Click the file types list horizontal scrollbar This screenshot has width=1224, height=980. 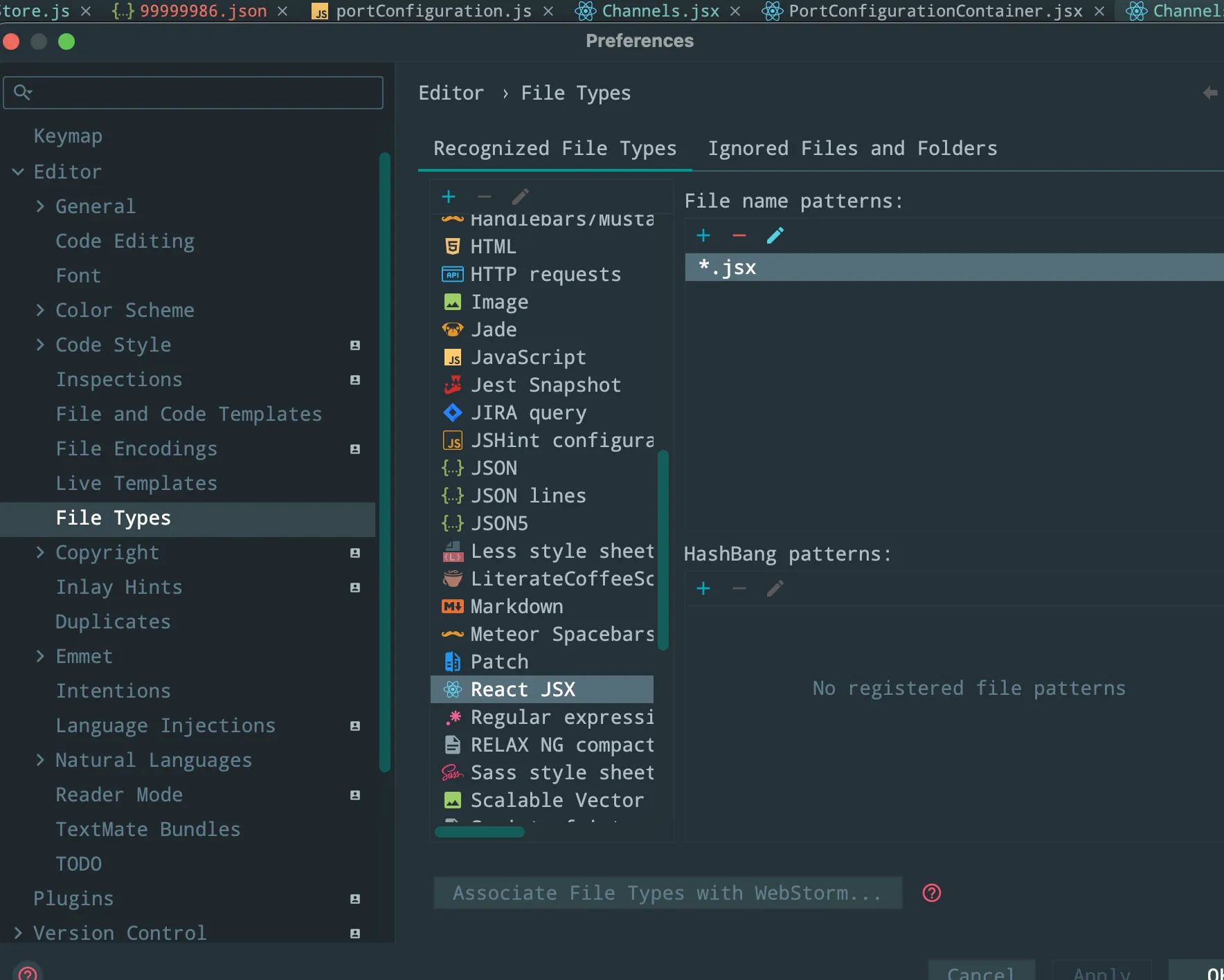[479, 832]
